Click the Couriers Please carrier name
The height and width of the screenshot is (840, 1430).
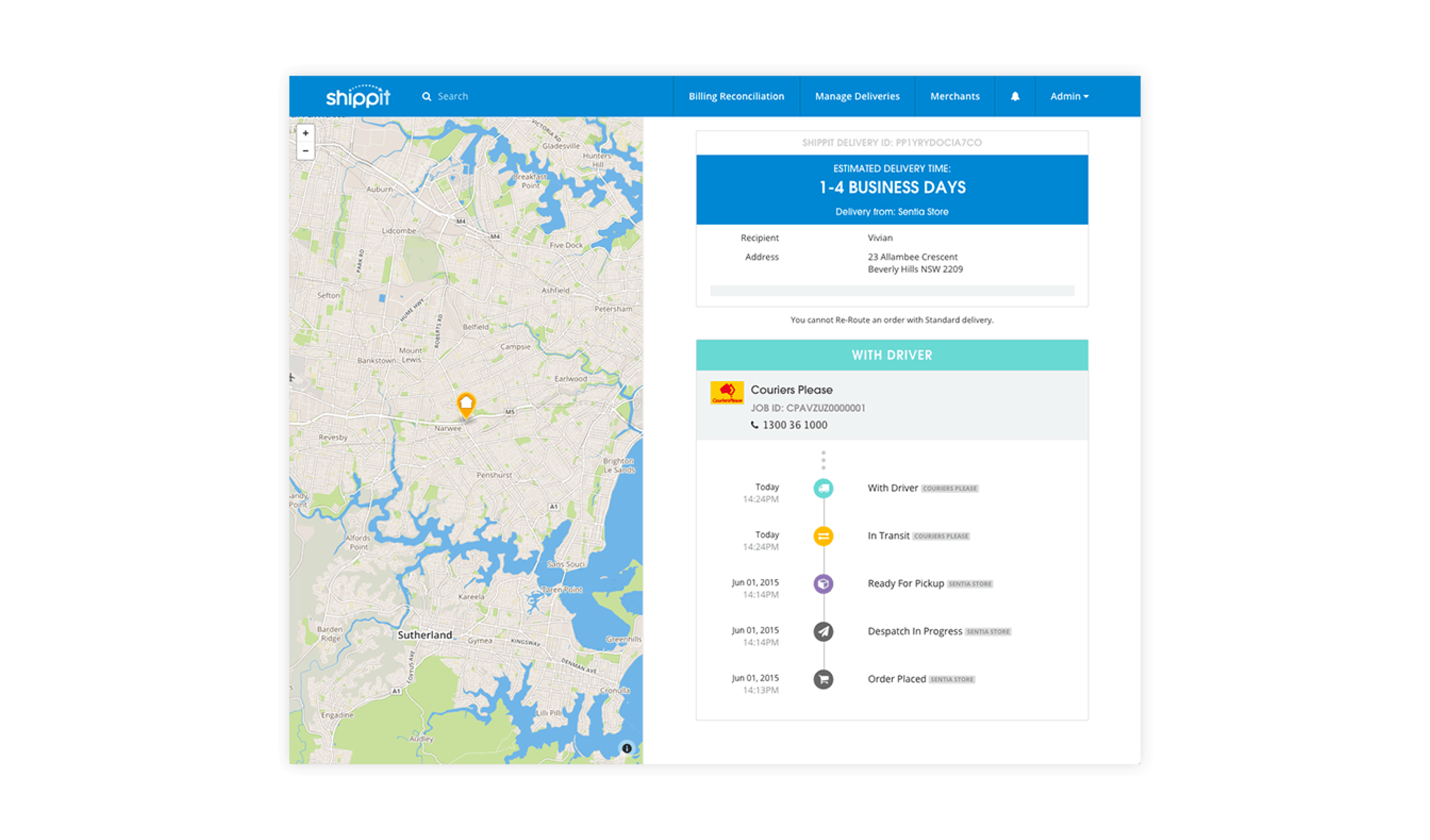coord(791,390)
